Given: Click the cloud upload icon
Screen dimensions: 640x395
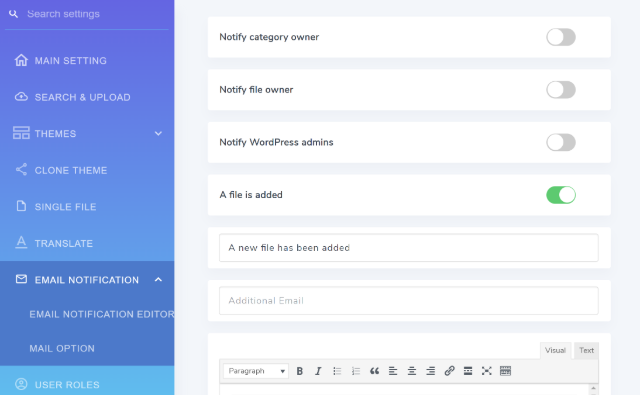Looking at the screenshot, I should pos(21,97).
